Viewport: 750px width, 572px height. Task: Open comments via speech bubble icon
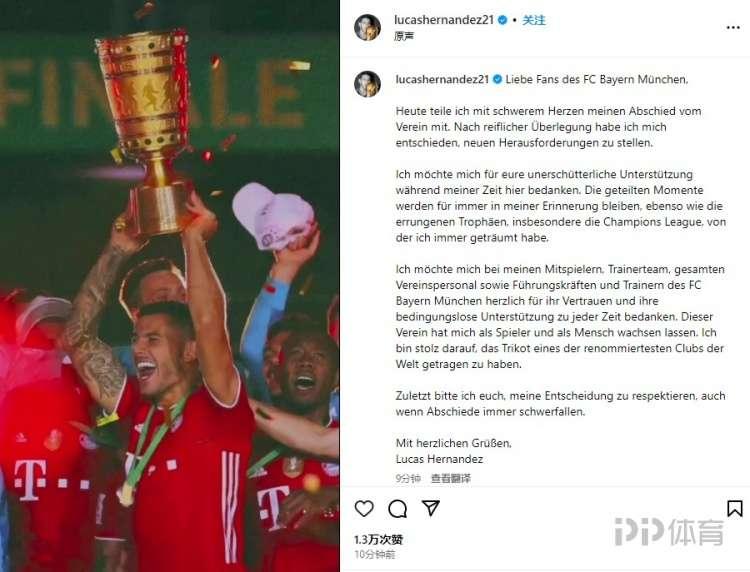(x=397, y=509)
